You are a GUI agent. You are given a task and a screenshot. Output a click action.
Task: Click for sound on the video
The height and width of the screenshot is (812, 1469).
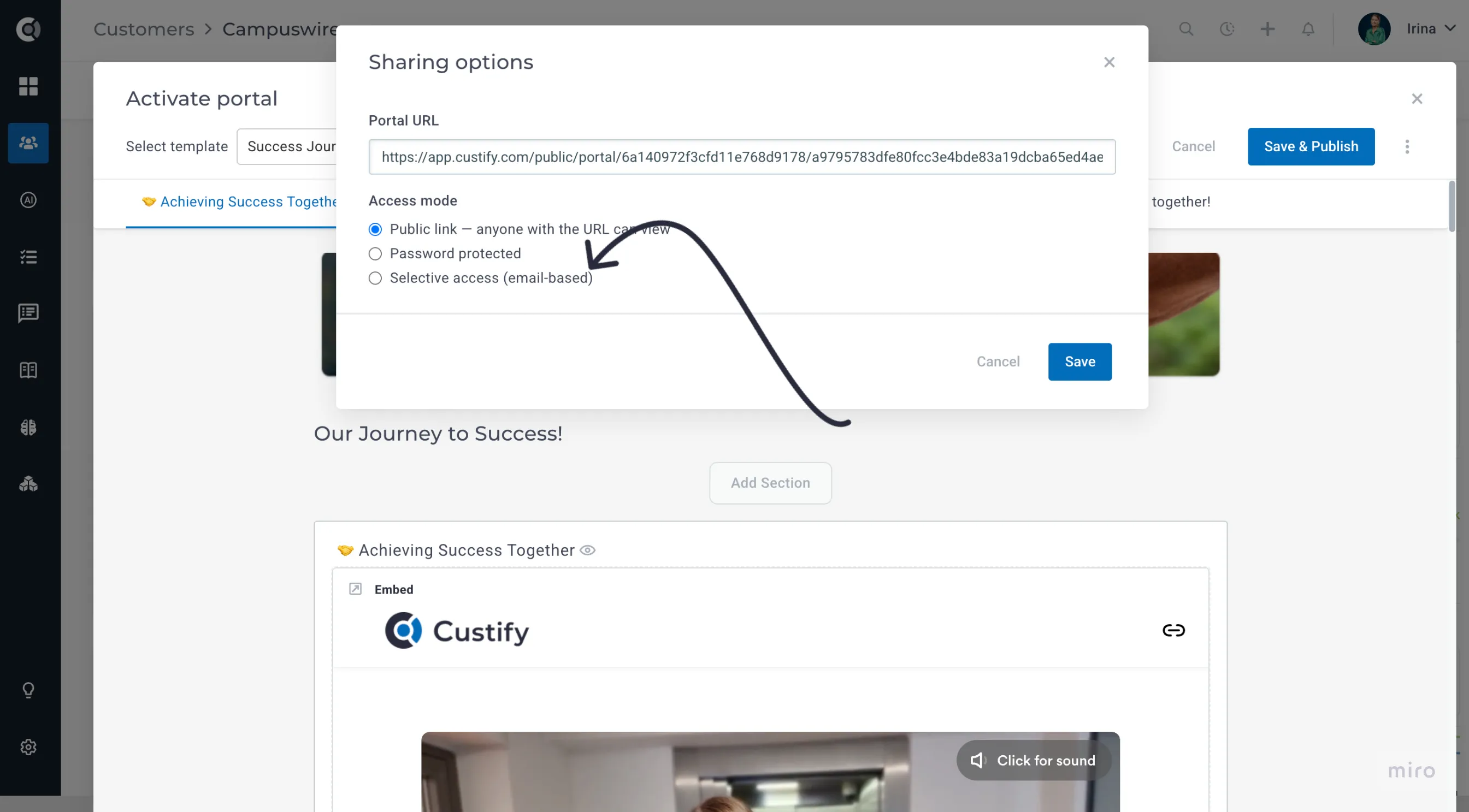click(1033, 760)
